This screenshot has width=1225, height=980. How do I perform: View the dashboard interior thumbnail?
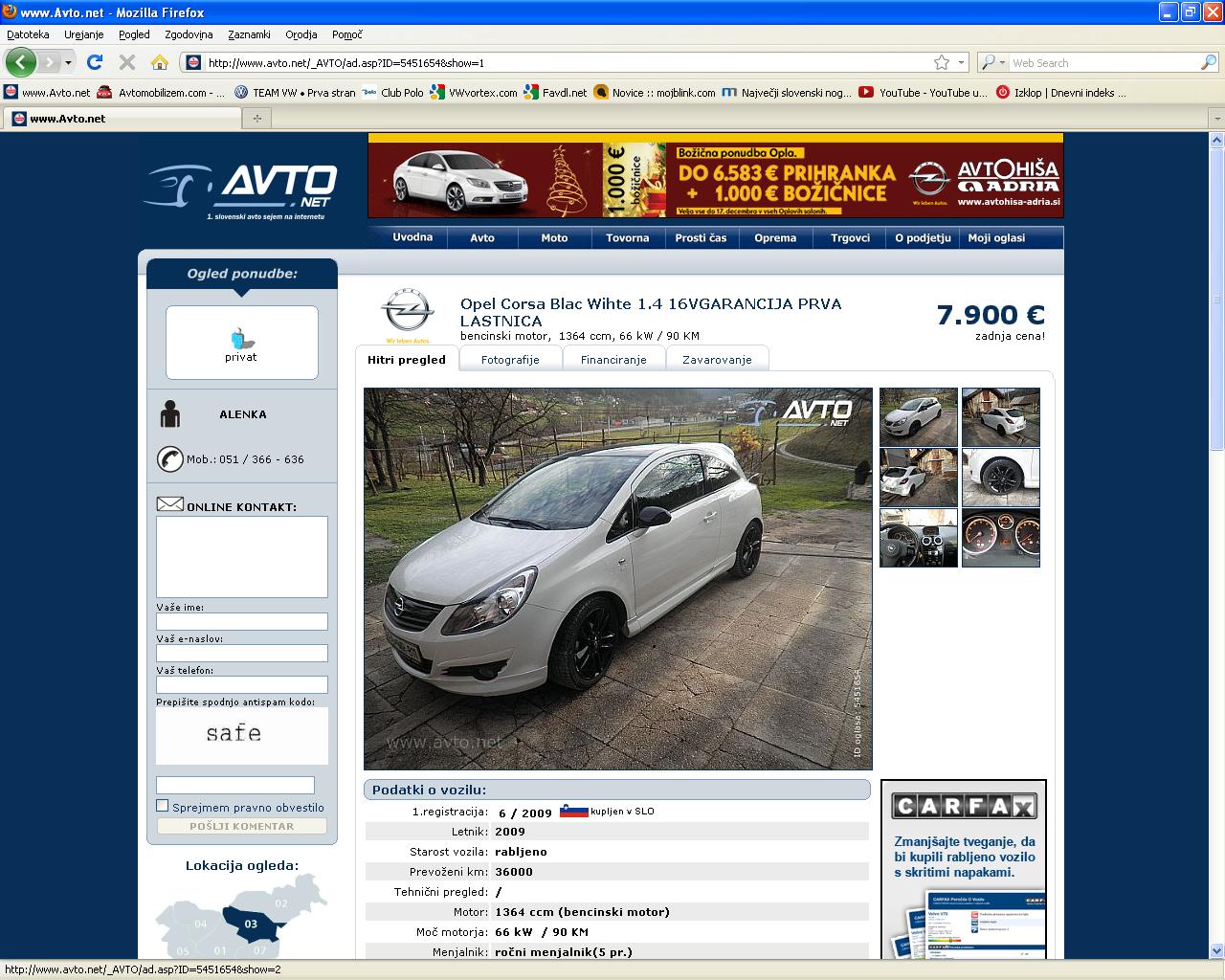pyautogui.click(x=919, y=538)
